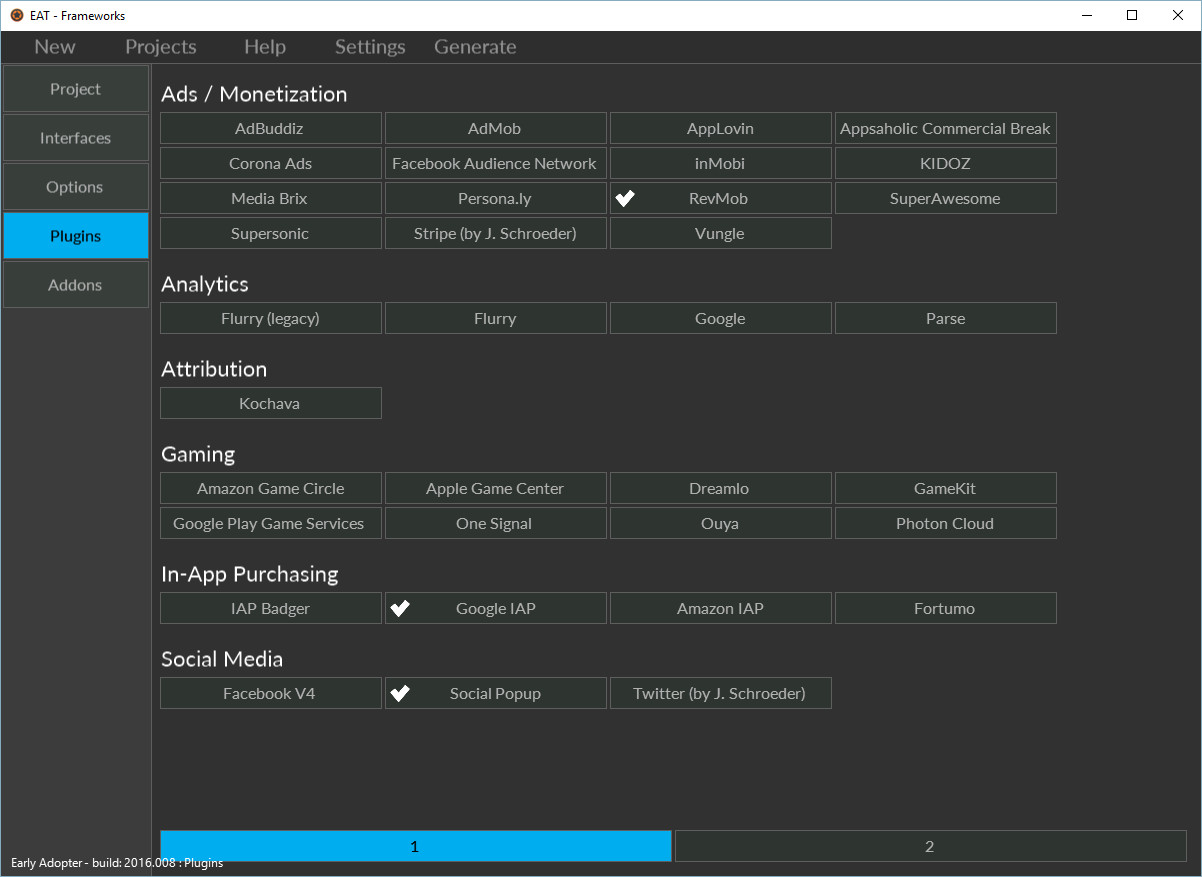This screenshot has width=1202, height=877.
Task: Enable the Amazon IAP plugin
Action: coord(720,608)
